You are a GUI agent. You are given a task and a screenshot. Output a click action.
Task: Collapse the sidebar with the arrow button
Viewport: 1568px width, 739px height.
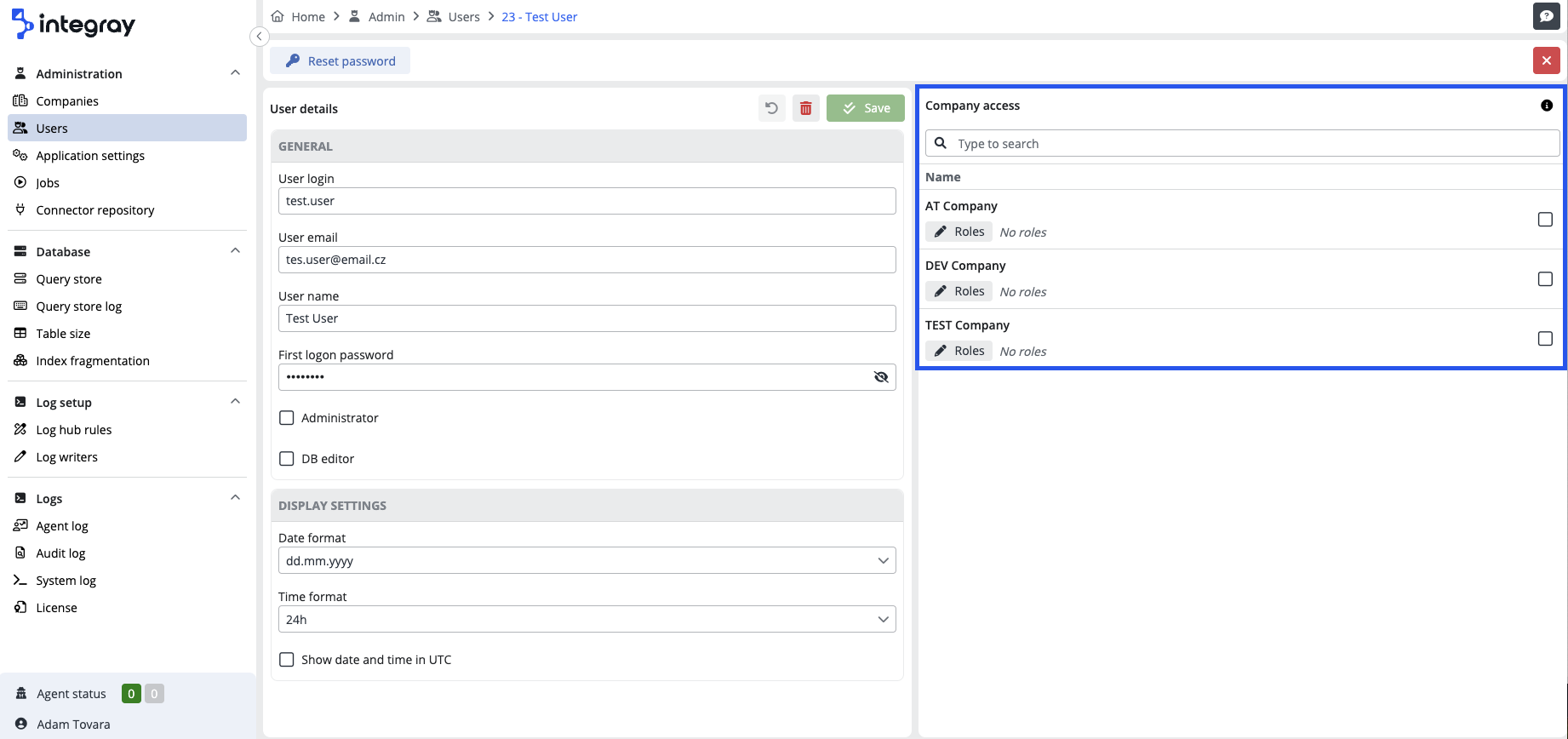pos(260,36)
